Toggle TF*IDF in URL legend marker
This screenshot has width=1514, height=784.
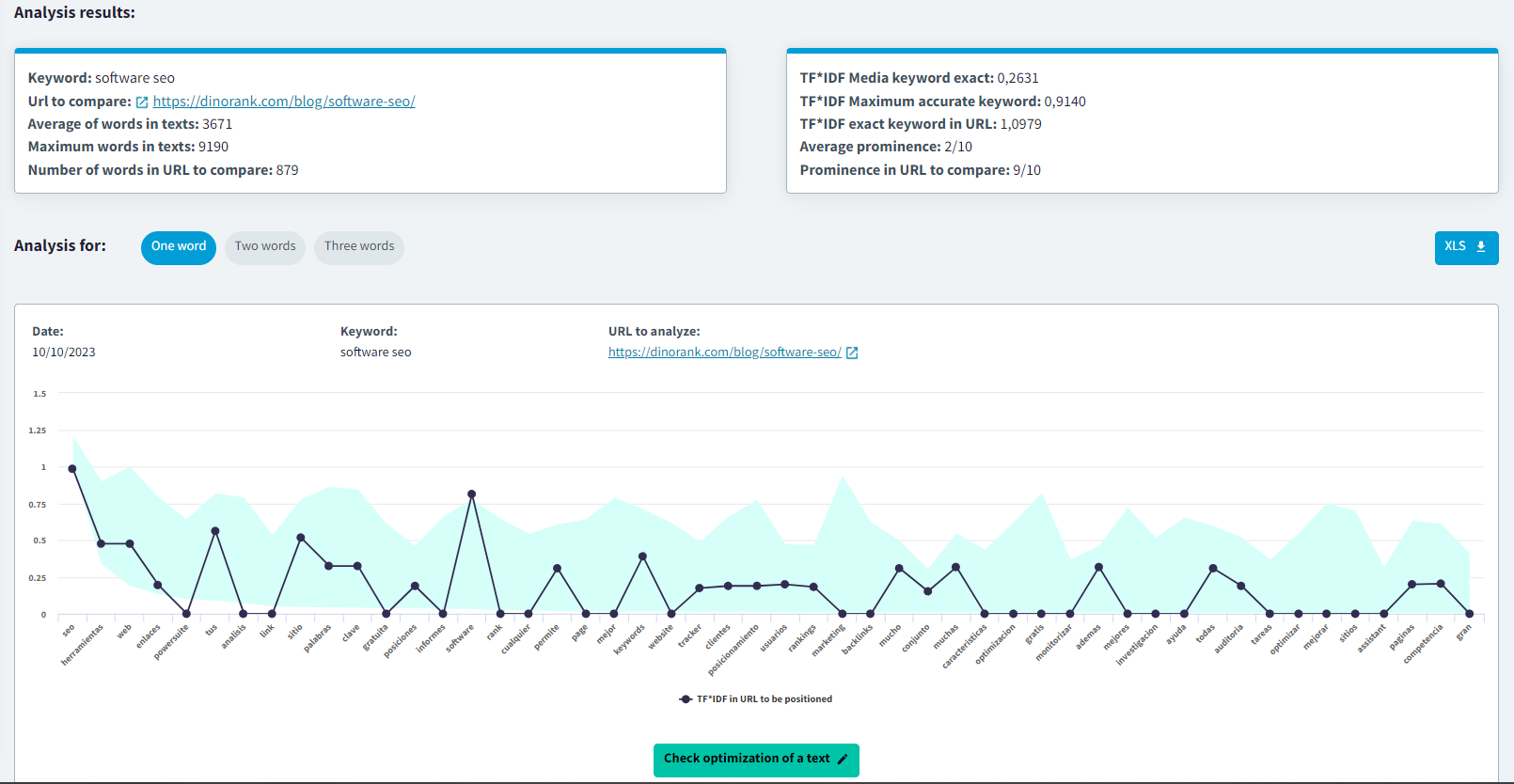click(x=686, y=699)
